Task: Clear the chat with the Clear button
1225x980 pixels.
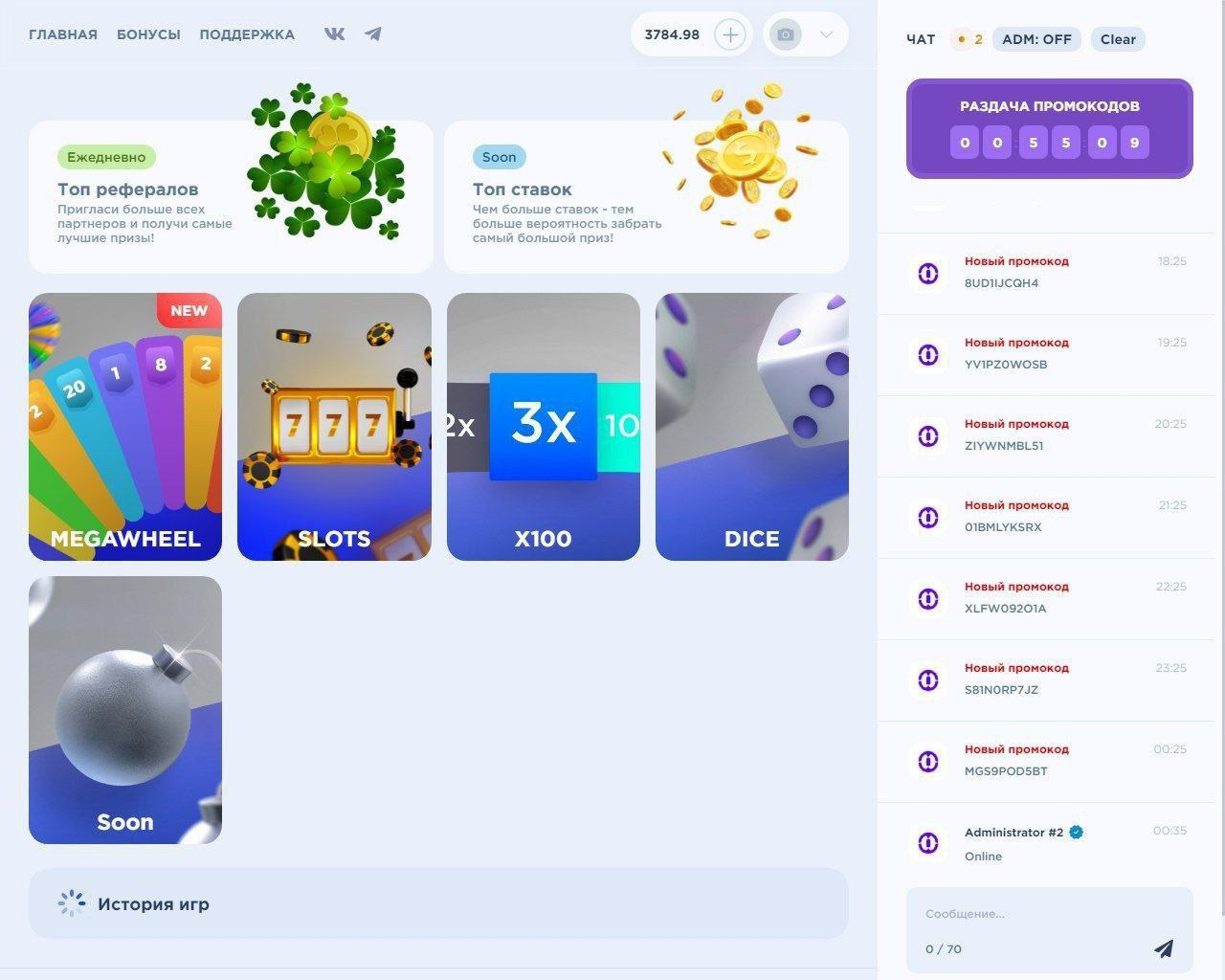Action: (1118, 39)
